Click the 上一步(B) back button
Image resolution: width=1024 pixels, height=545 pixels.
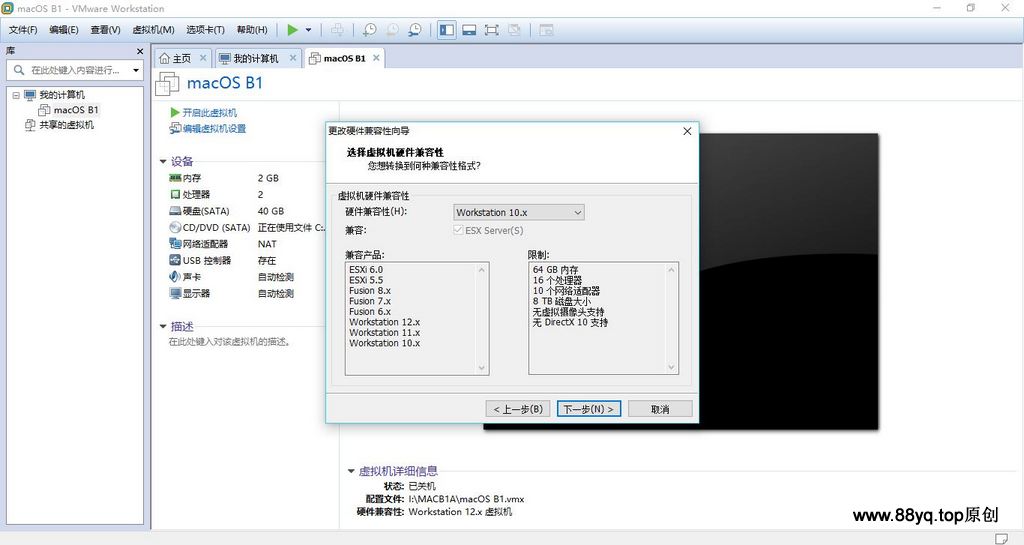[x=518, y=409]
